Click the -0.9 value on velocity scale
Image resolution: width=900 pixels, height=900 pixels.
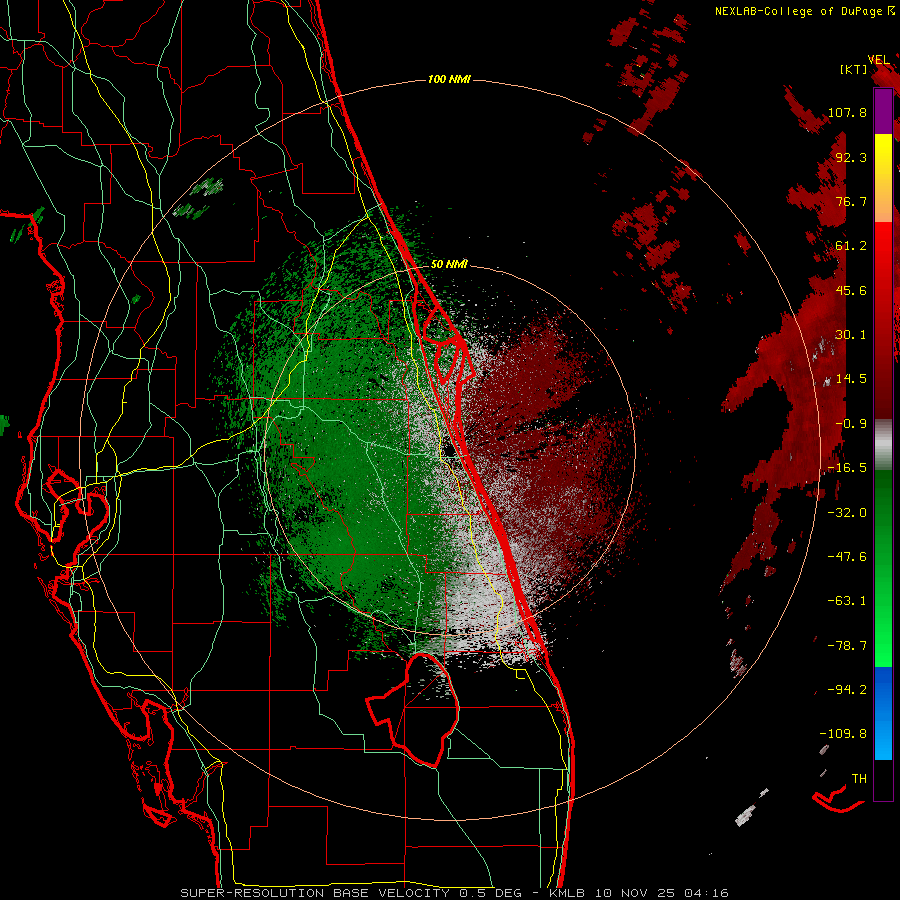click(x=851, y=424)
